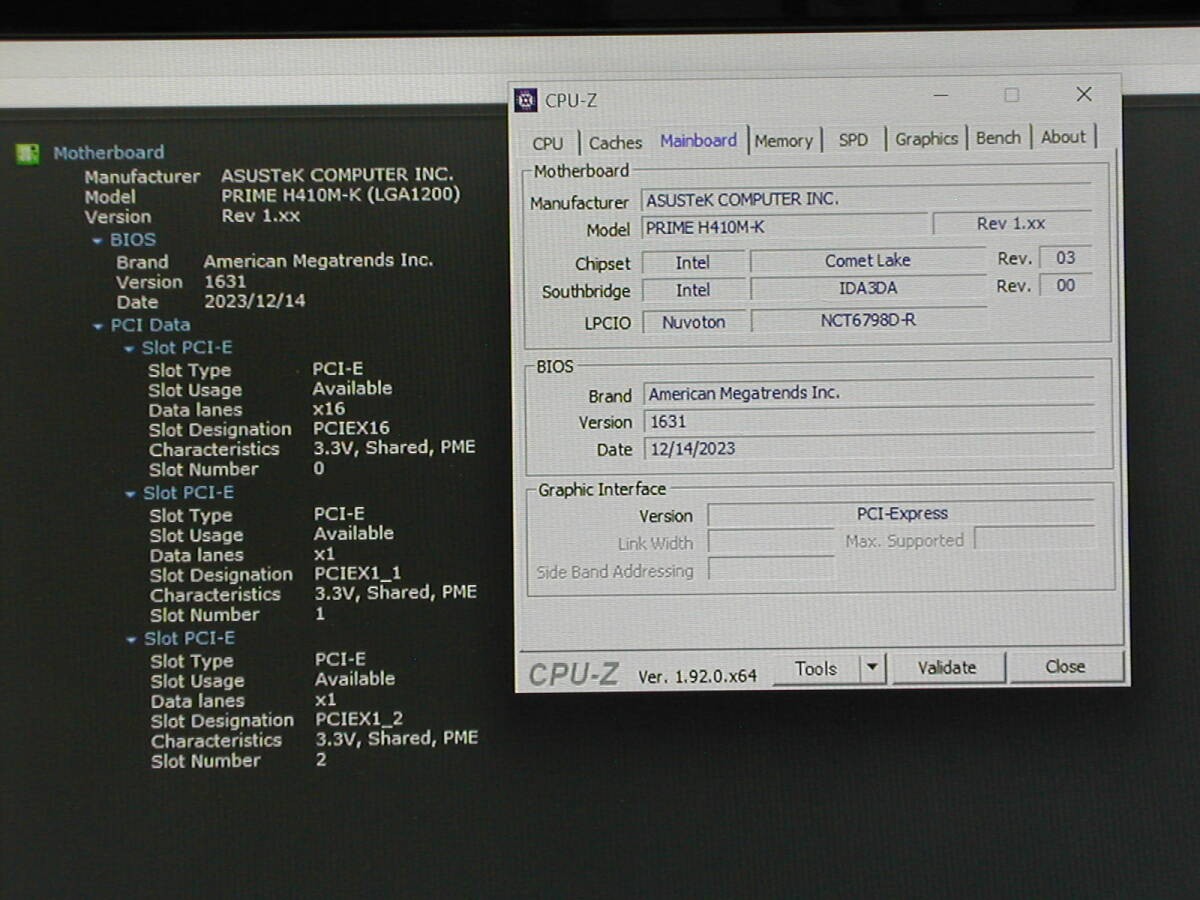Switch to the CPU tab
Image resolution: width=1200 pixels, height=900 pixels.
pos(548,142)
